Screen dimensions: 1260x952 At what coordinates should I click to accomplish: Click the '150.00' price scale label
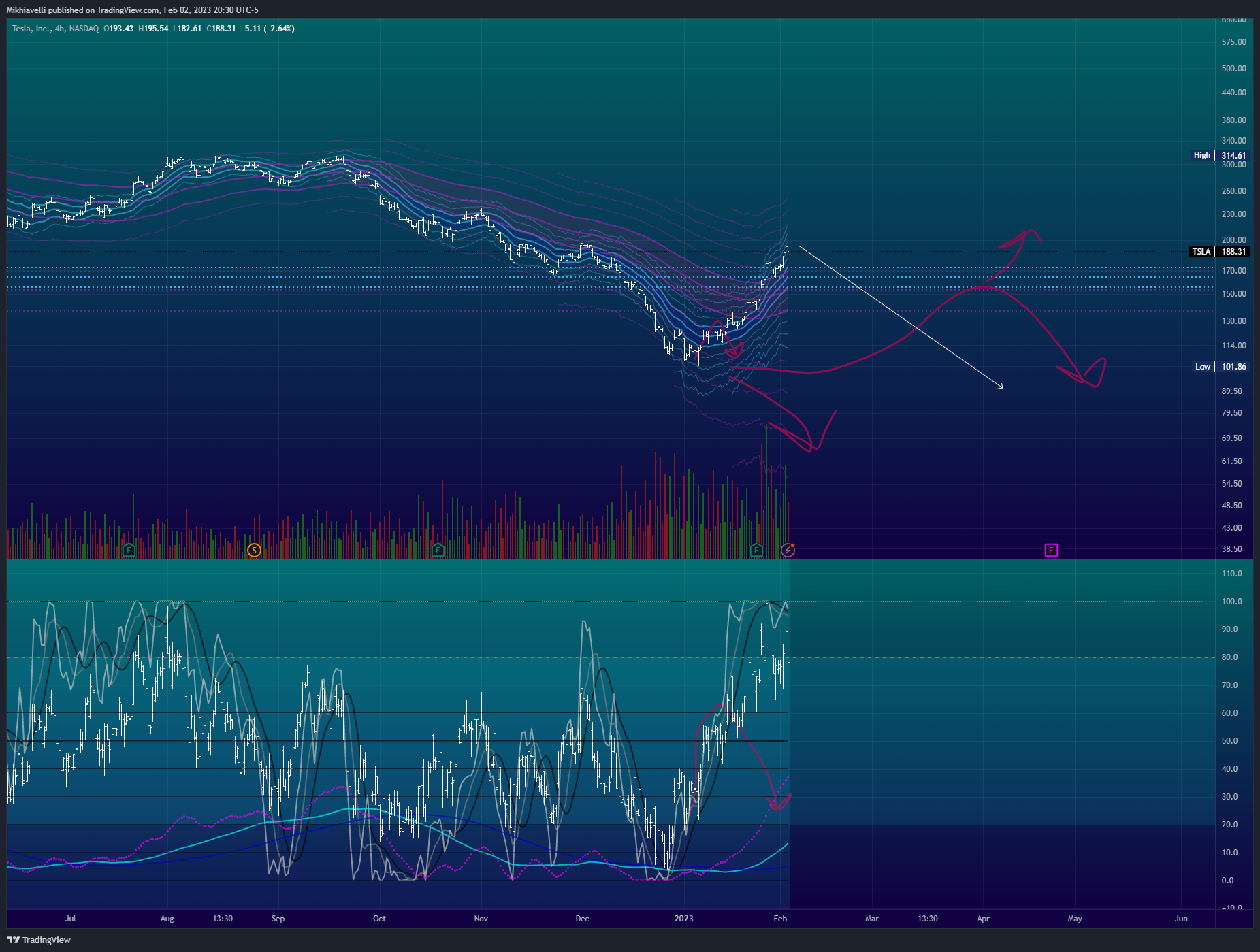[1233, 294]
